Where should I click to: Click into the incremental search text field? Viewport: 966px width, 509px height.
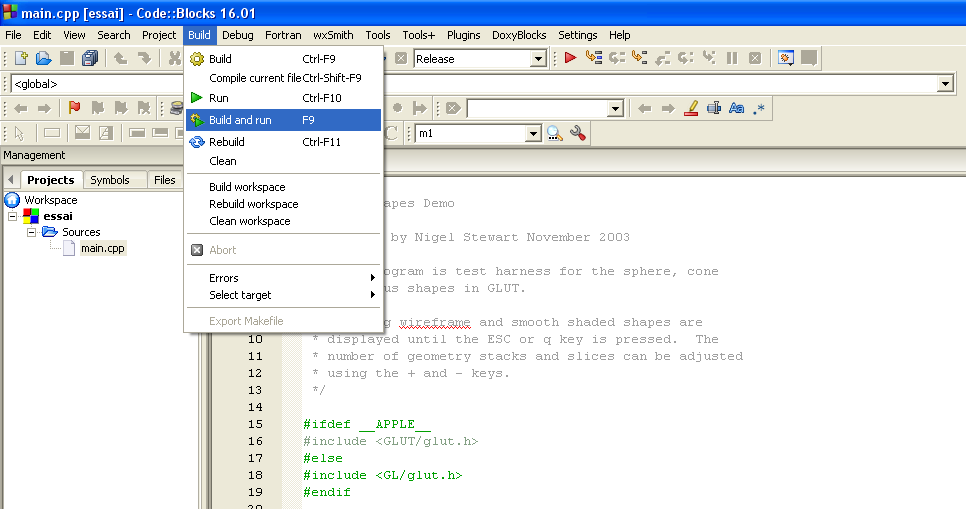[x=537, y=109]
